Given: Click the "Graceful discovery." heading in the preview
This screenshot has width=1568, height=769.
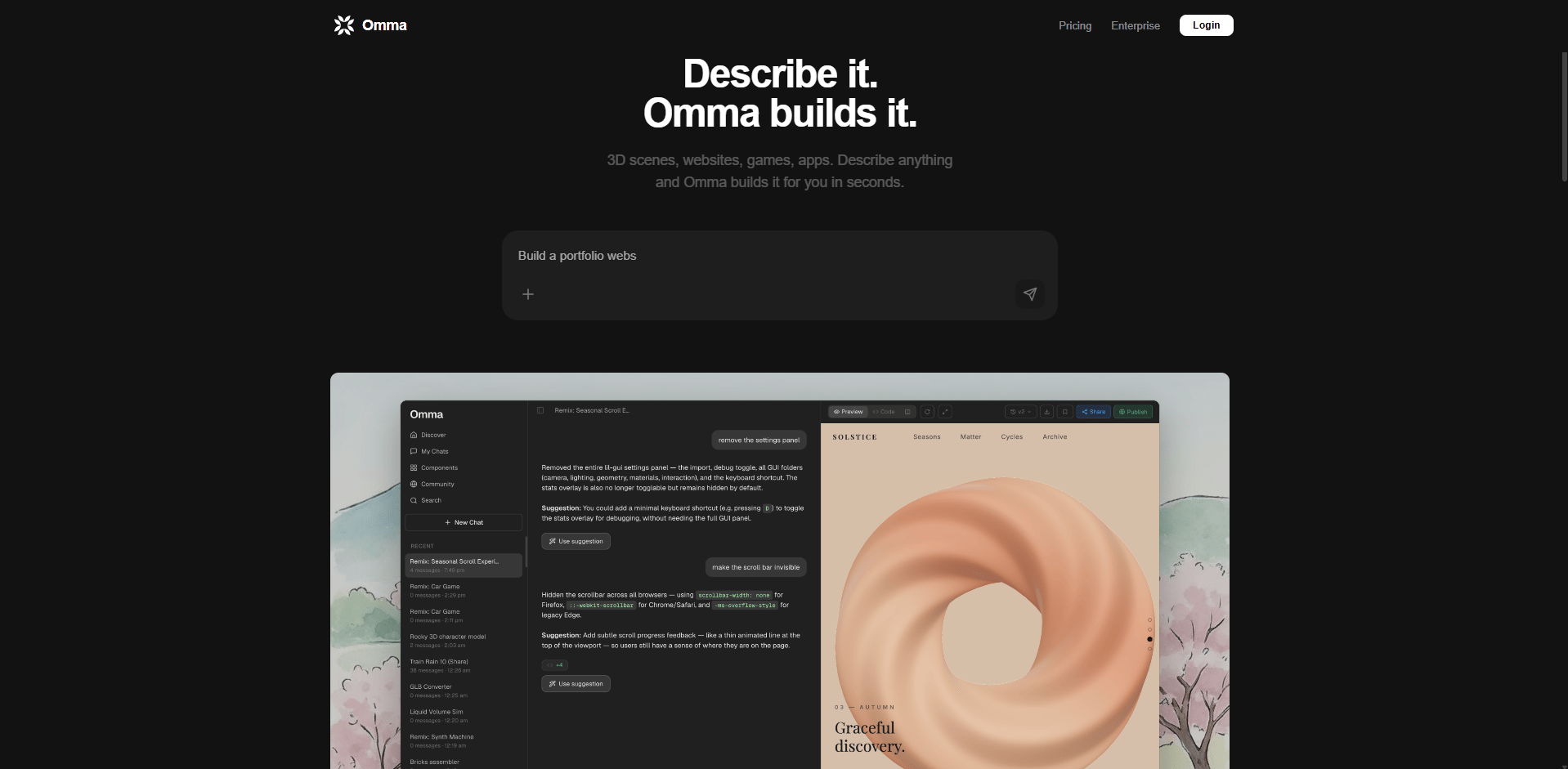Looking at the screenshot, I should [869, 737].
